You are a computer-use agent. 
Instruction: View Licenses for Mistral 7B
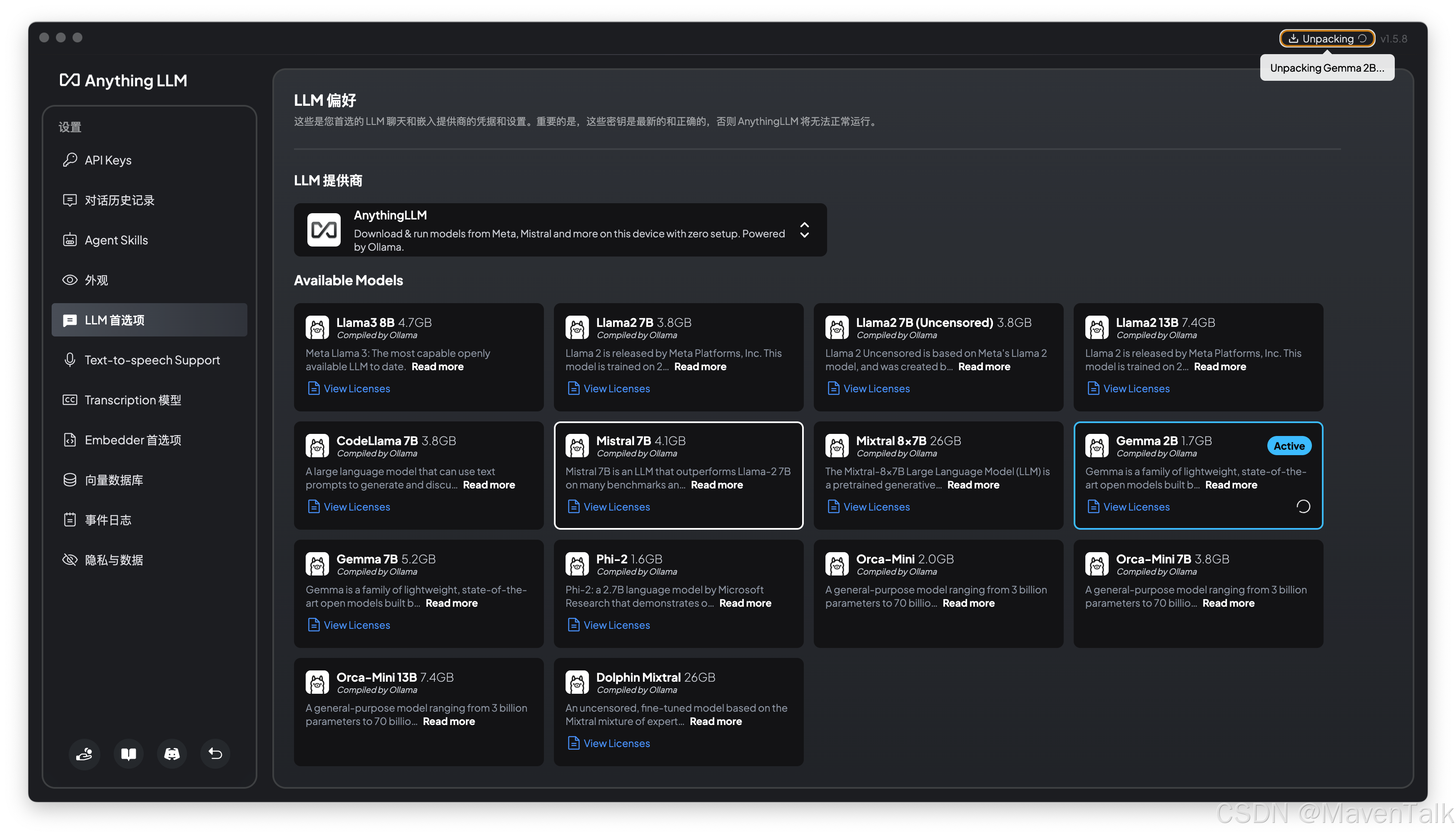[x=609, y=507]
